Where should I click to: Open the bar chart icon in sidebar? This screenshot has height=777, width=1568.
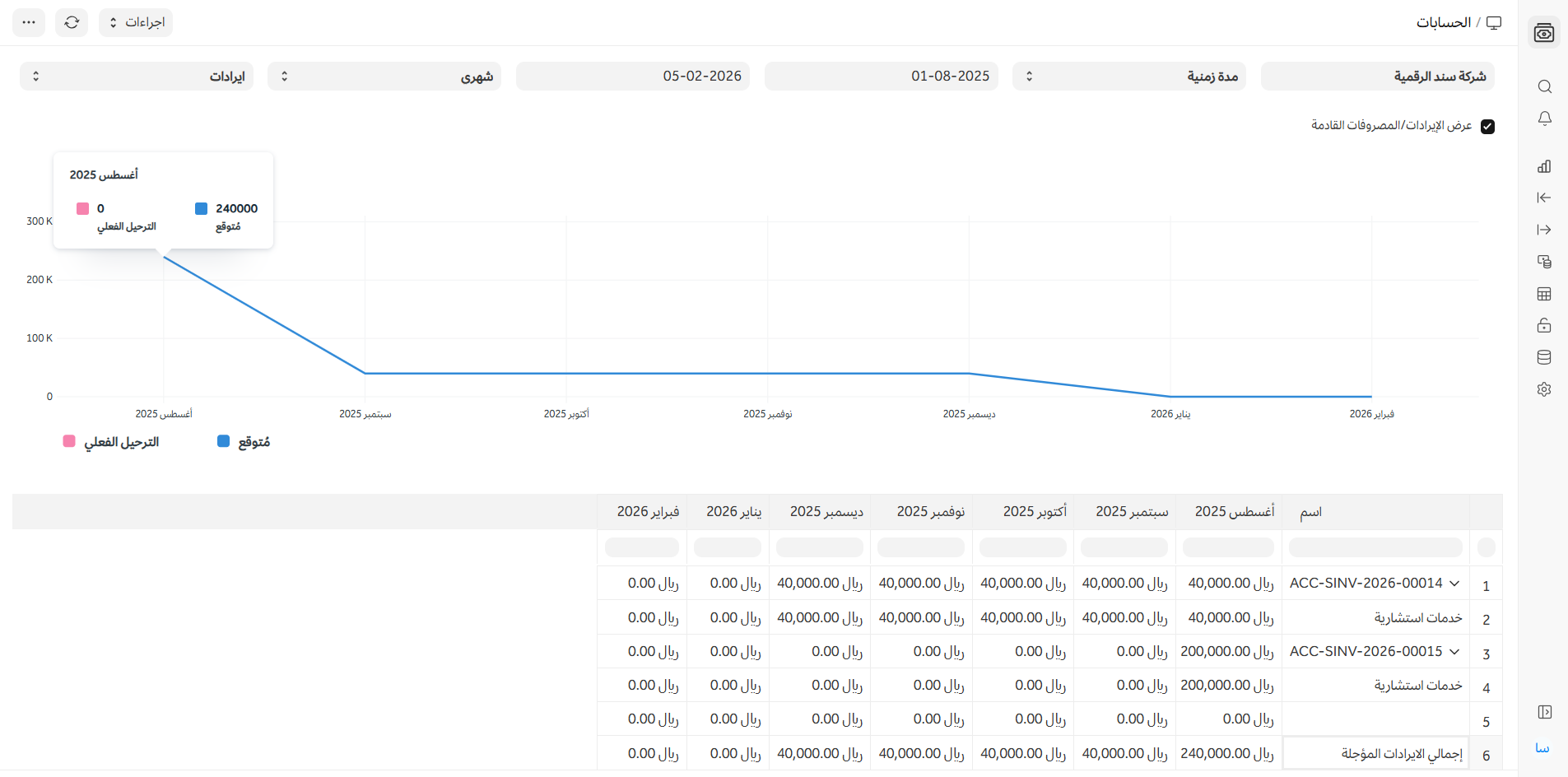[x=1544, y=166]
